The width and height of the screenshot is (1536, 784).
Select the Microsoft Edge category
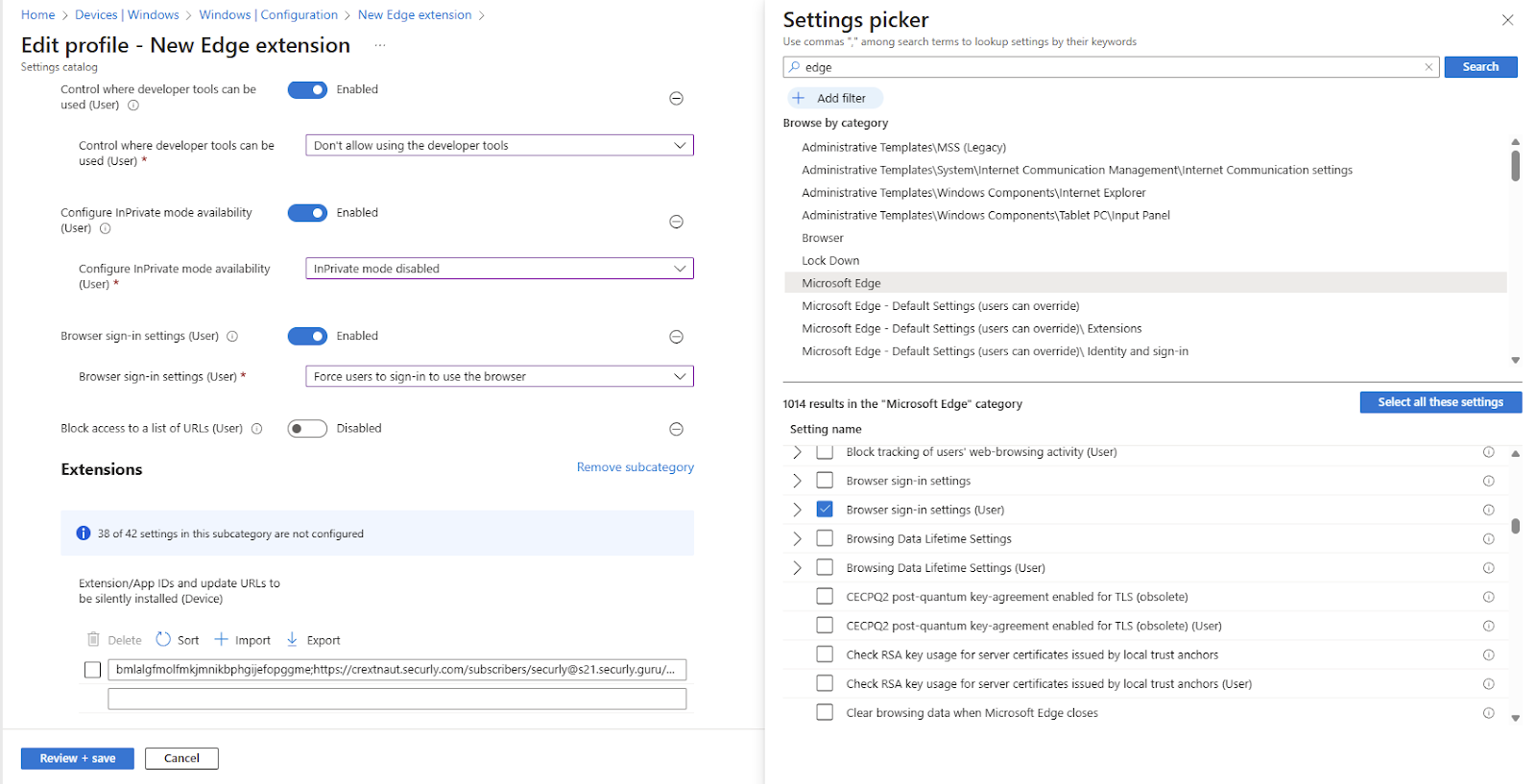(1145, 283)
